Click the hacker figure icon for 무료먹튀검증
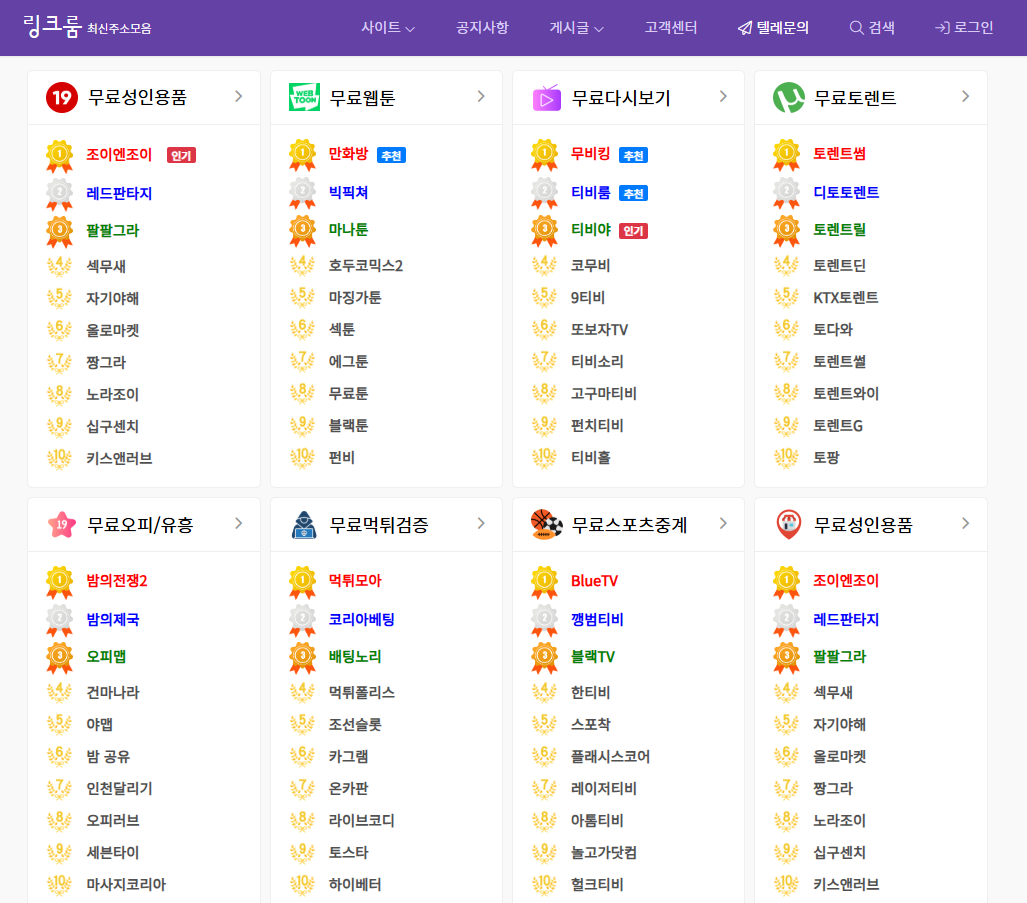Image resolution: width=1027 pixels, height=903 pixels. pyautogui.click(x=304, y=525)
